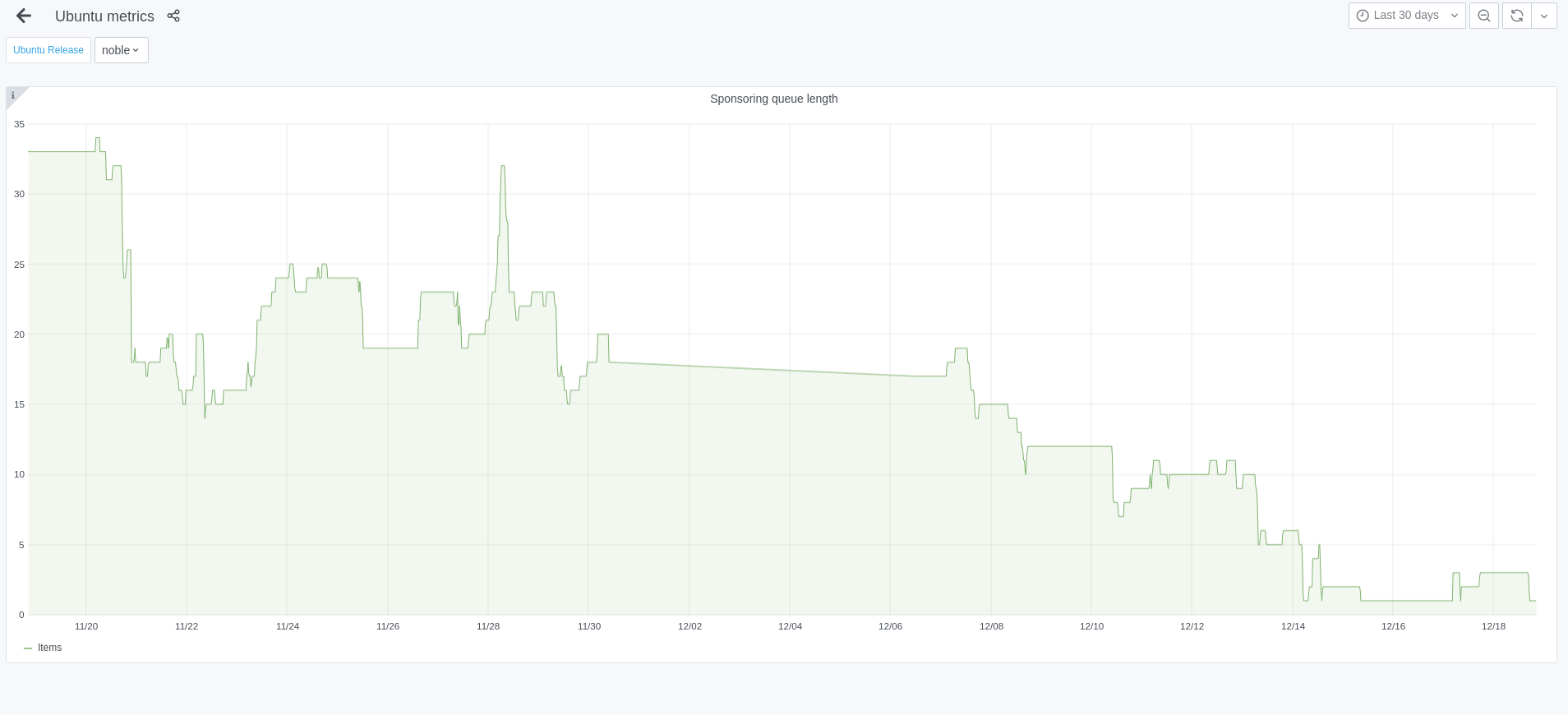Click the 12/18 x-axis date label
Screen dimensions: 1568x715
tap(1493, 626)
